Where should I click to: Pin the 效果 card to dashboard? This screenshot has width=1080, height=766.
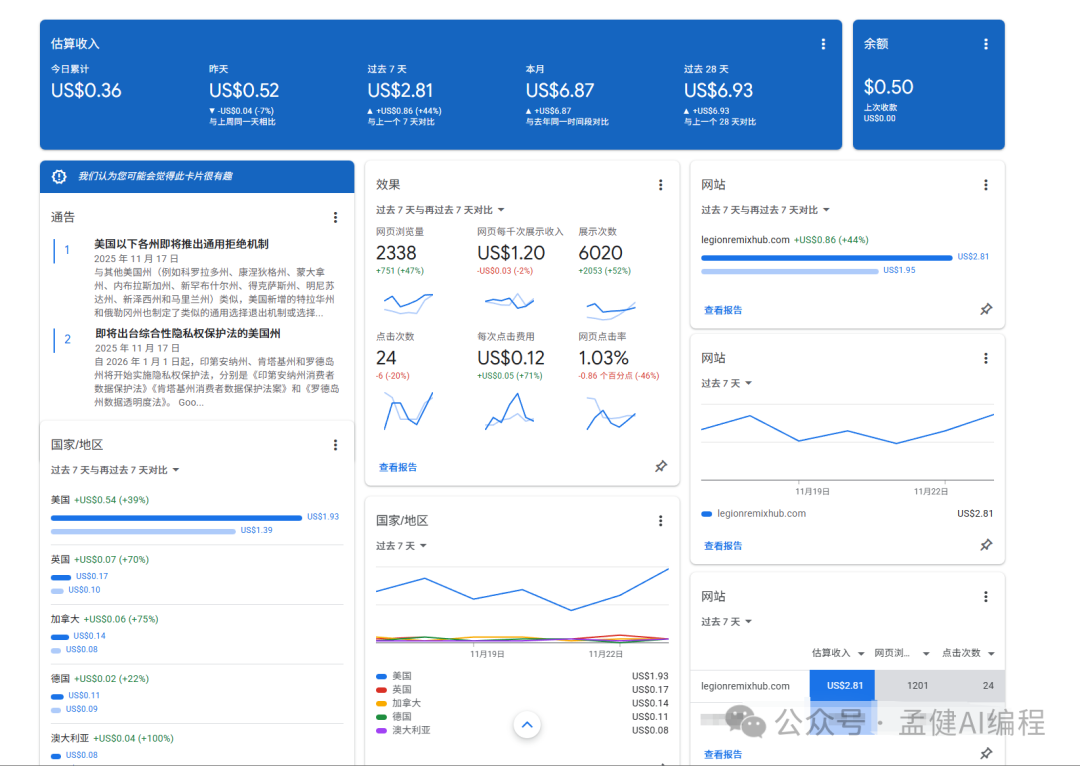pos(660,466)
